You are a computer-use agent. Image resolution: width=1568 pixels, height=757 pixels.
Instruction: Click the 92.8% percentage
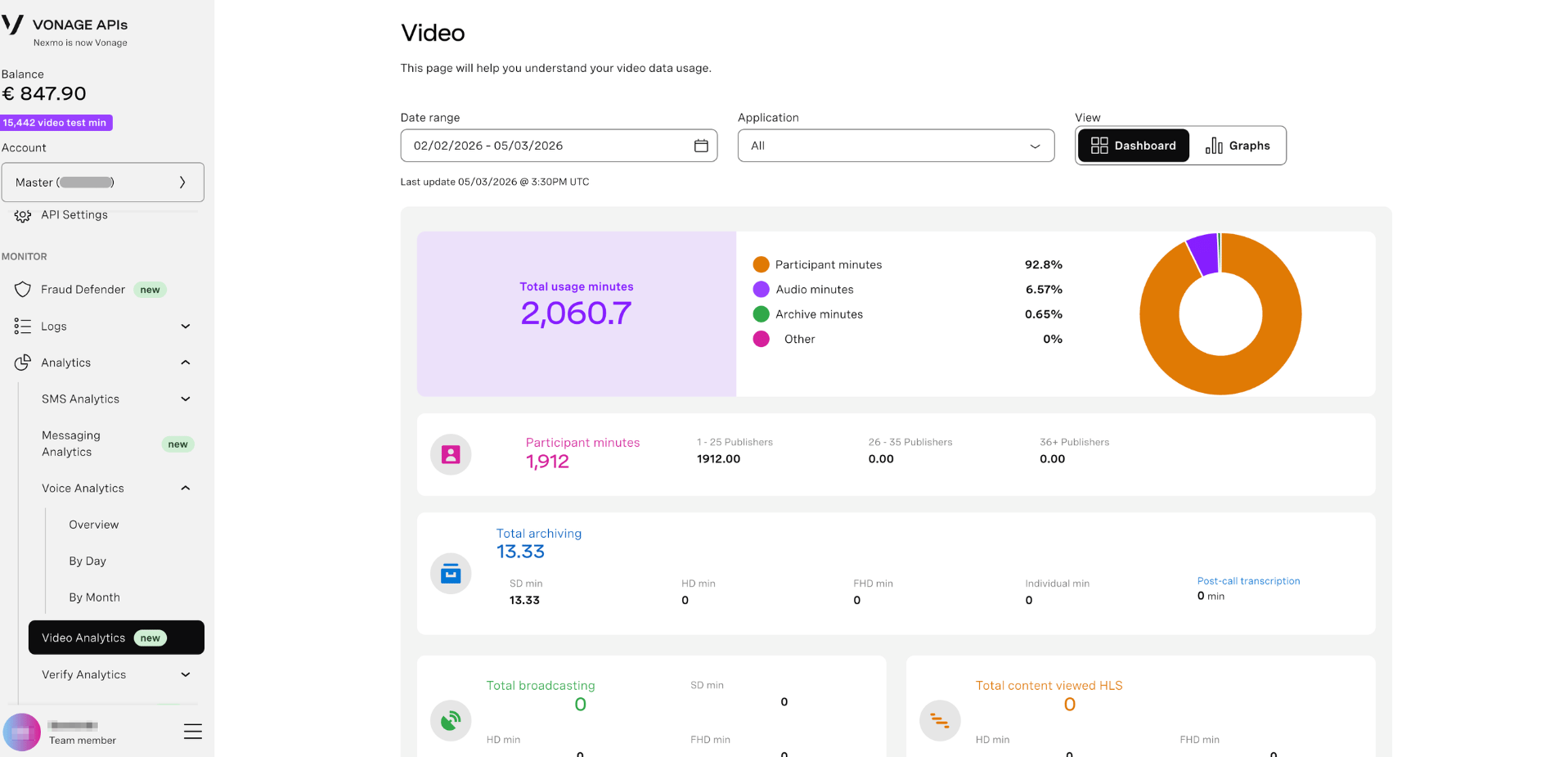(1044, 264)
